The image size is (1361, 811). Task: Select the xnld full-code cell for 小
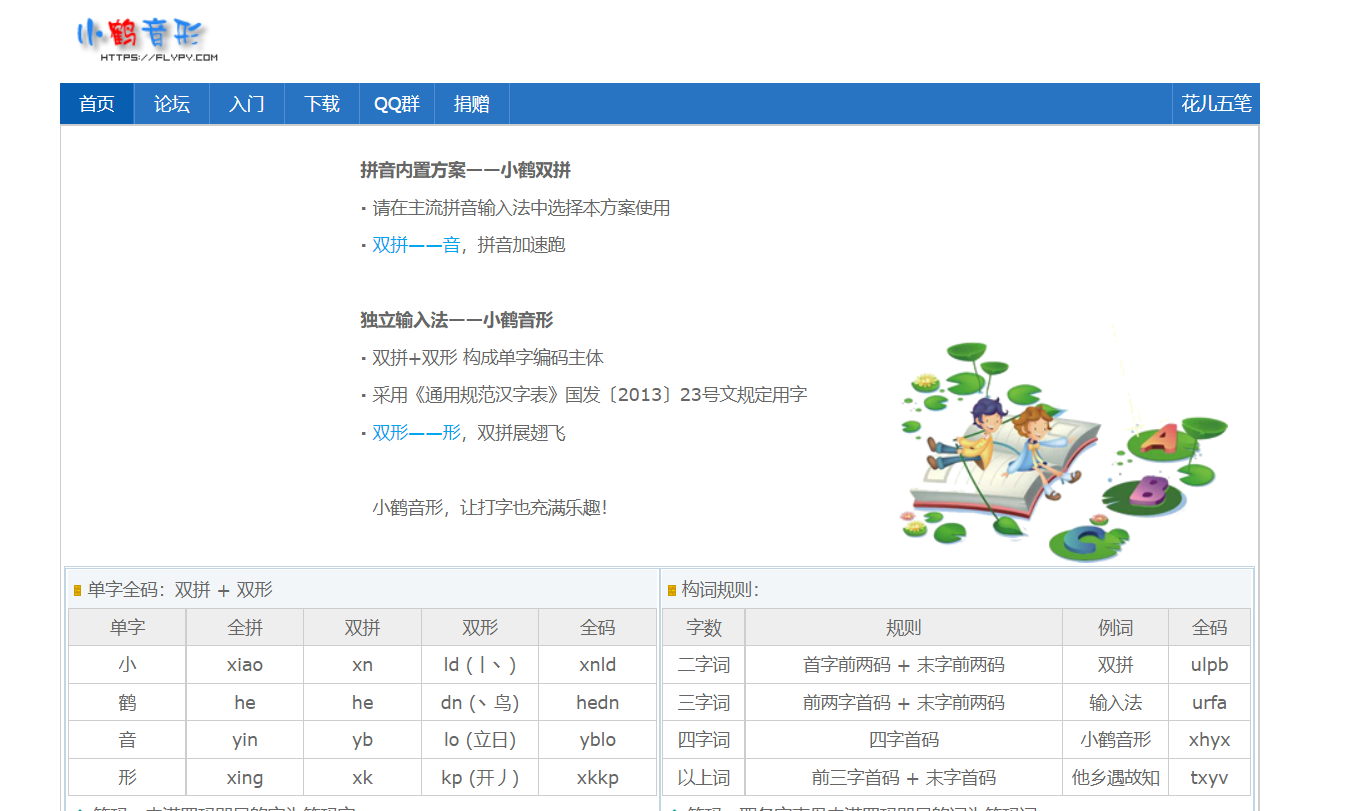click(597, 664)
